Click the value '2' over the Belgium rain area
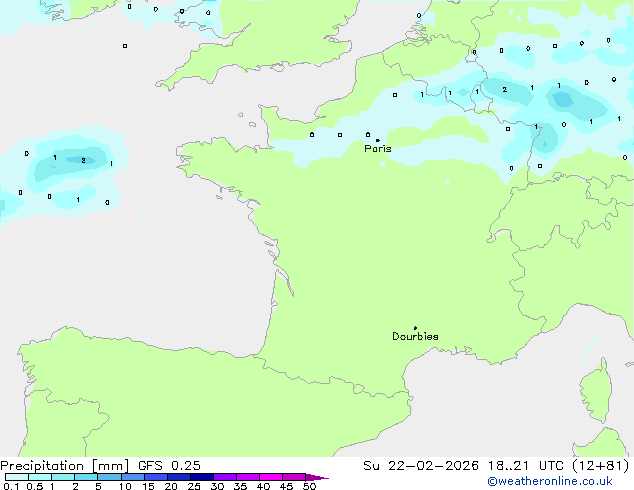Image resolution: width=634 pixels, height=490 pixels. click(504, 89)
